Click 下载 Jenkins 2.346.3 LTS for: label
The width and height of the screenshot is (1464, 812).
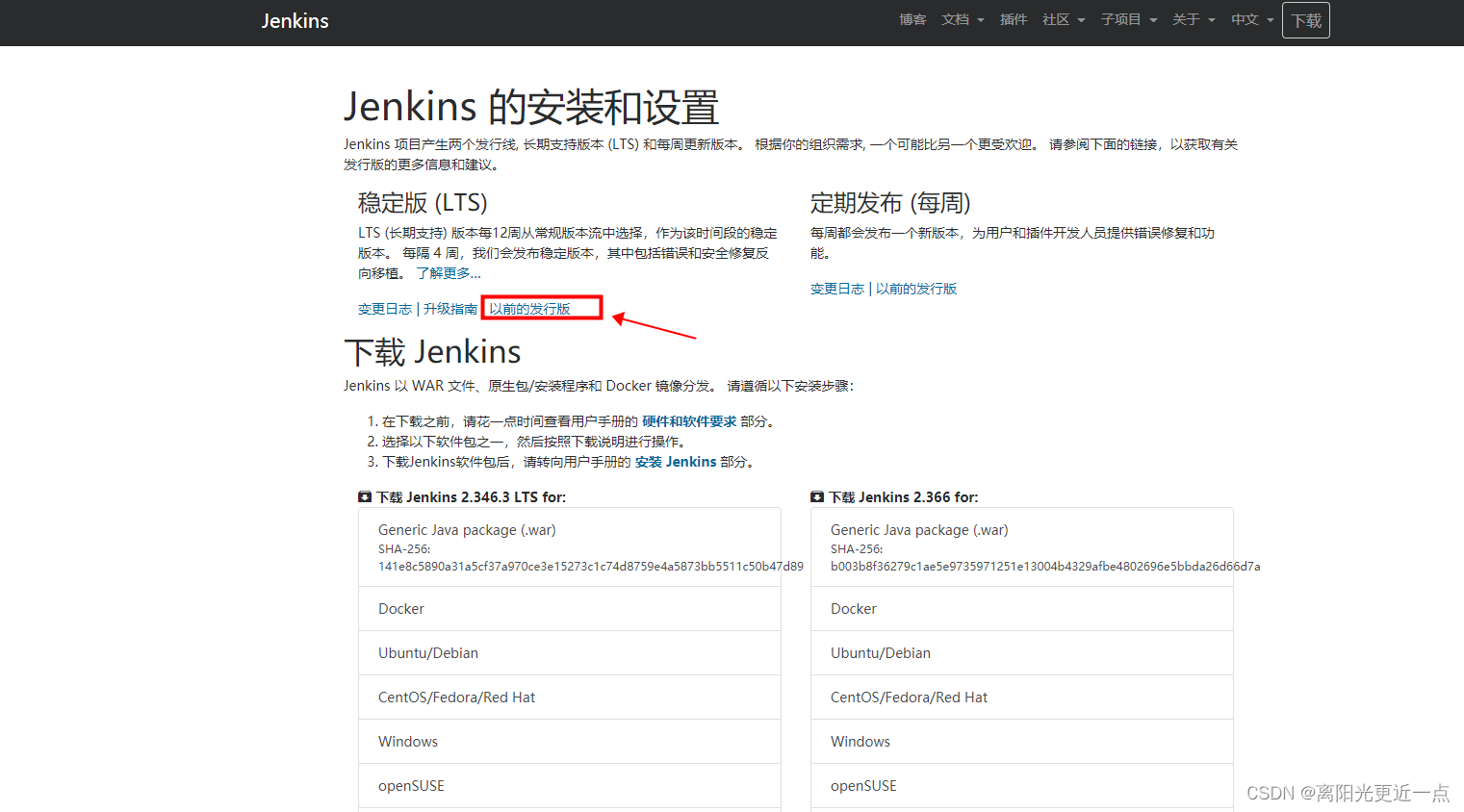pos(471,497)
